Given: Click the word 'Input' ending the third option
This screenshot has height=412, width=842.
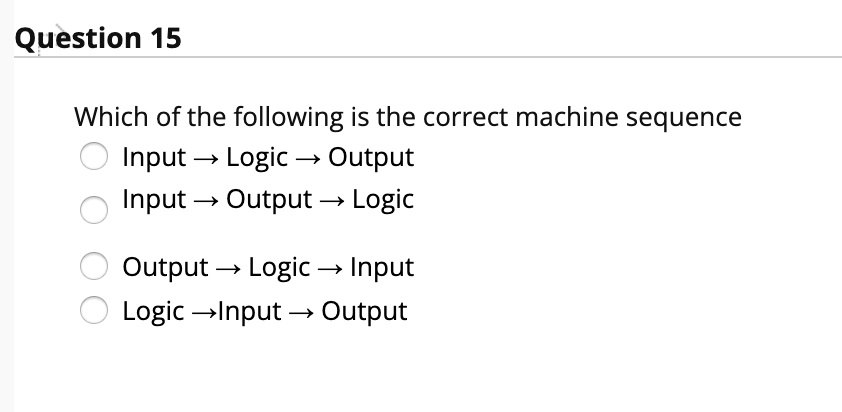Looking at the screenshot, I should (382, 268).
